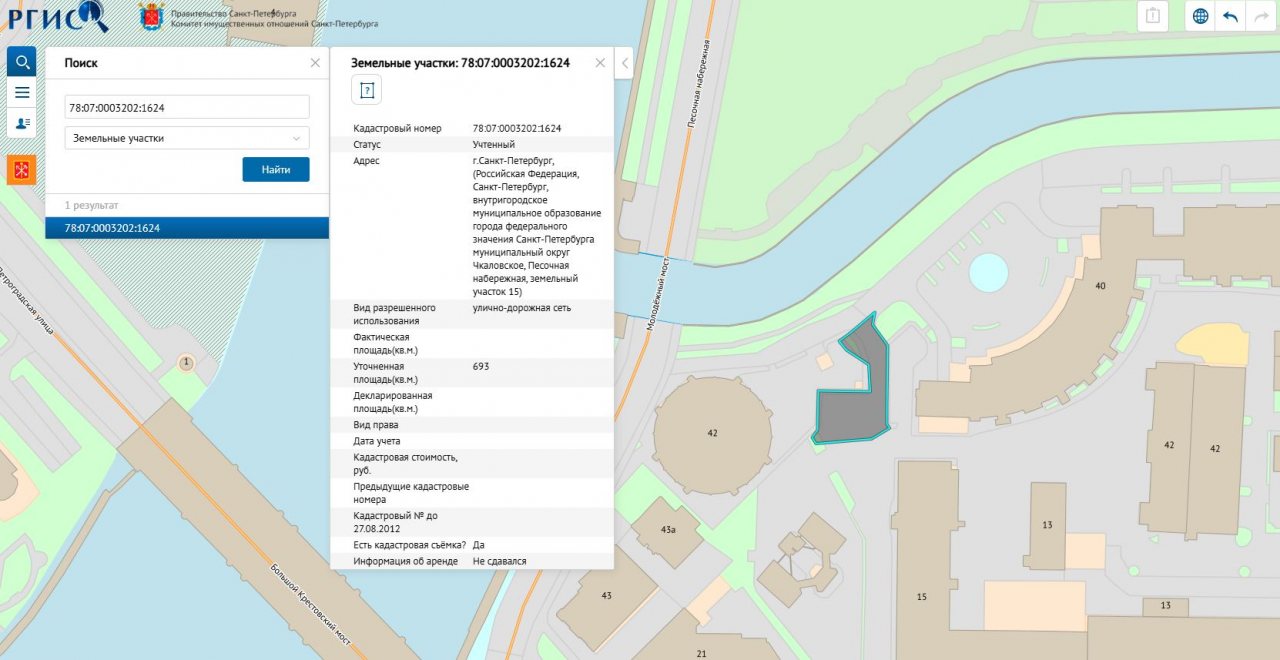The width and height of the screenshot is (1280, 660).
Task: Click the forward map view arrow
Action: pyautogui.click(x=1260, y=17)
